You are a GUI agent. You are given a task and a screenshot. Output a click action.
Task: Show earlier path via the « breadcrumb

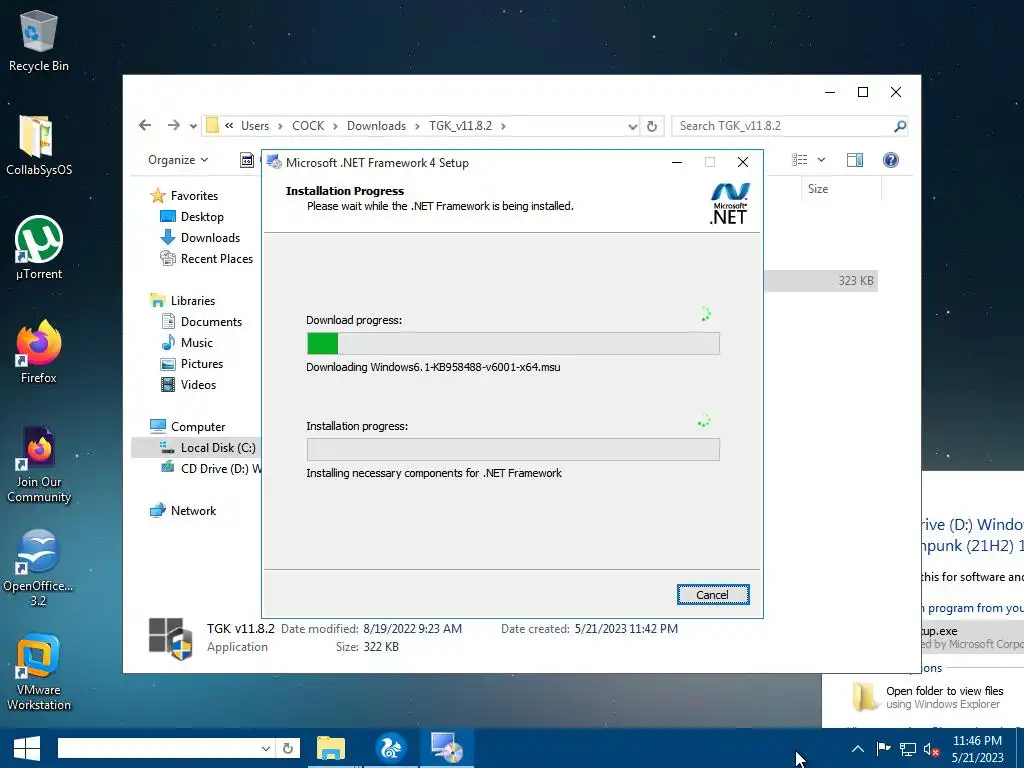point(229,125)
